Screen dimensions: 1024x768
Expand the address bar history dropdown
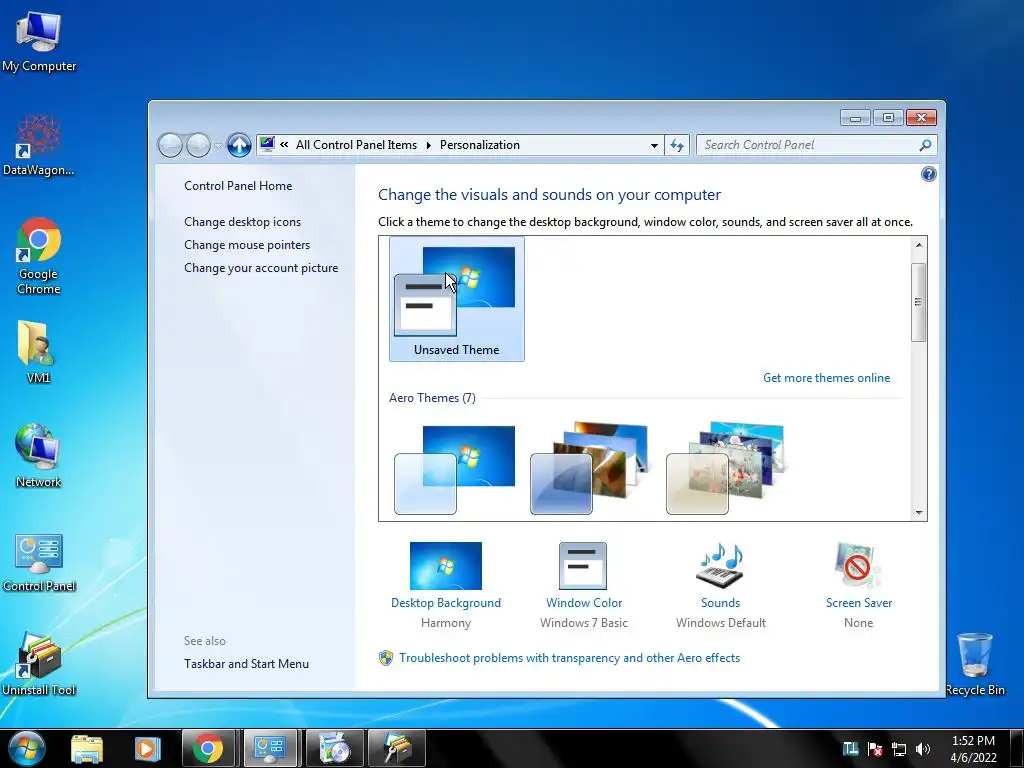(654, 145)
